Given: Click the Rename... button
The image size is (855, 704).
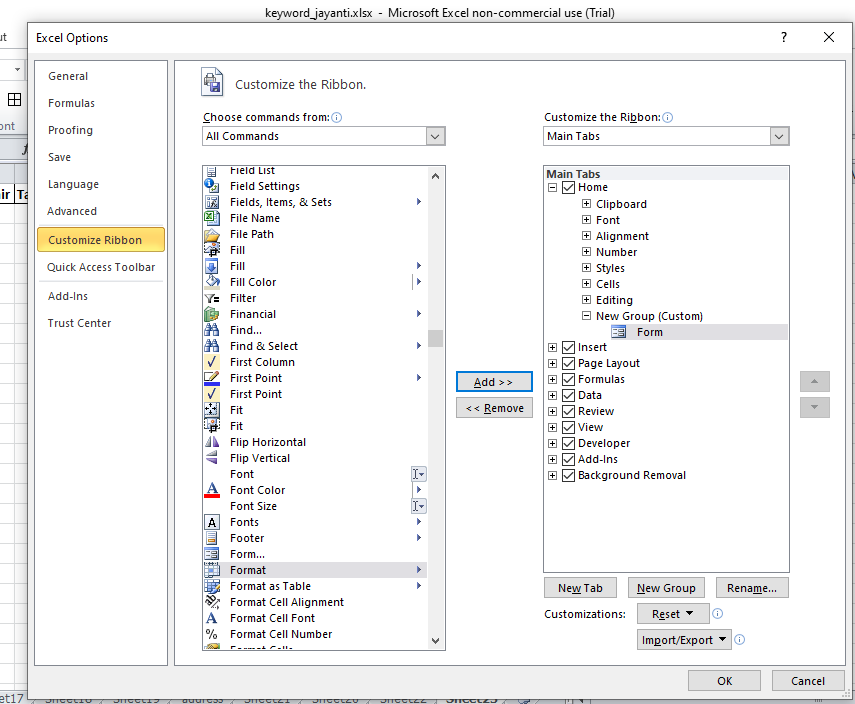Looking at the screenshot, I should pyautogui.click(x=752, y=588).
